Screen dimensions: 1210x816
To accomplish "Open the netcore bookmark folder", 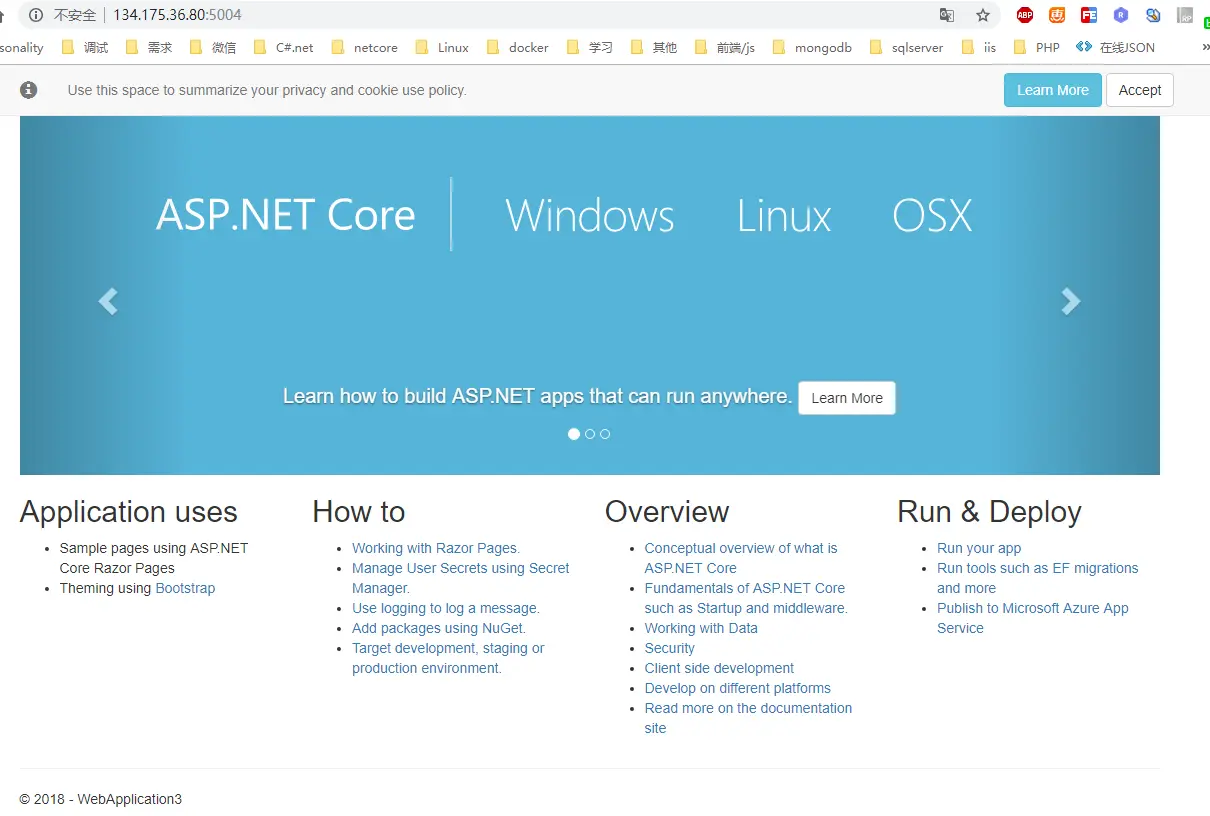I will (364, 47).
